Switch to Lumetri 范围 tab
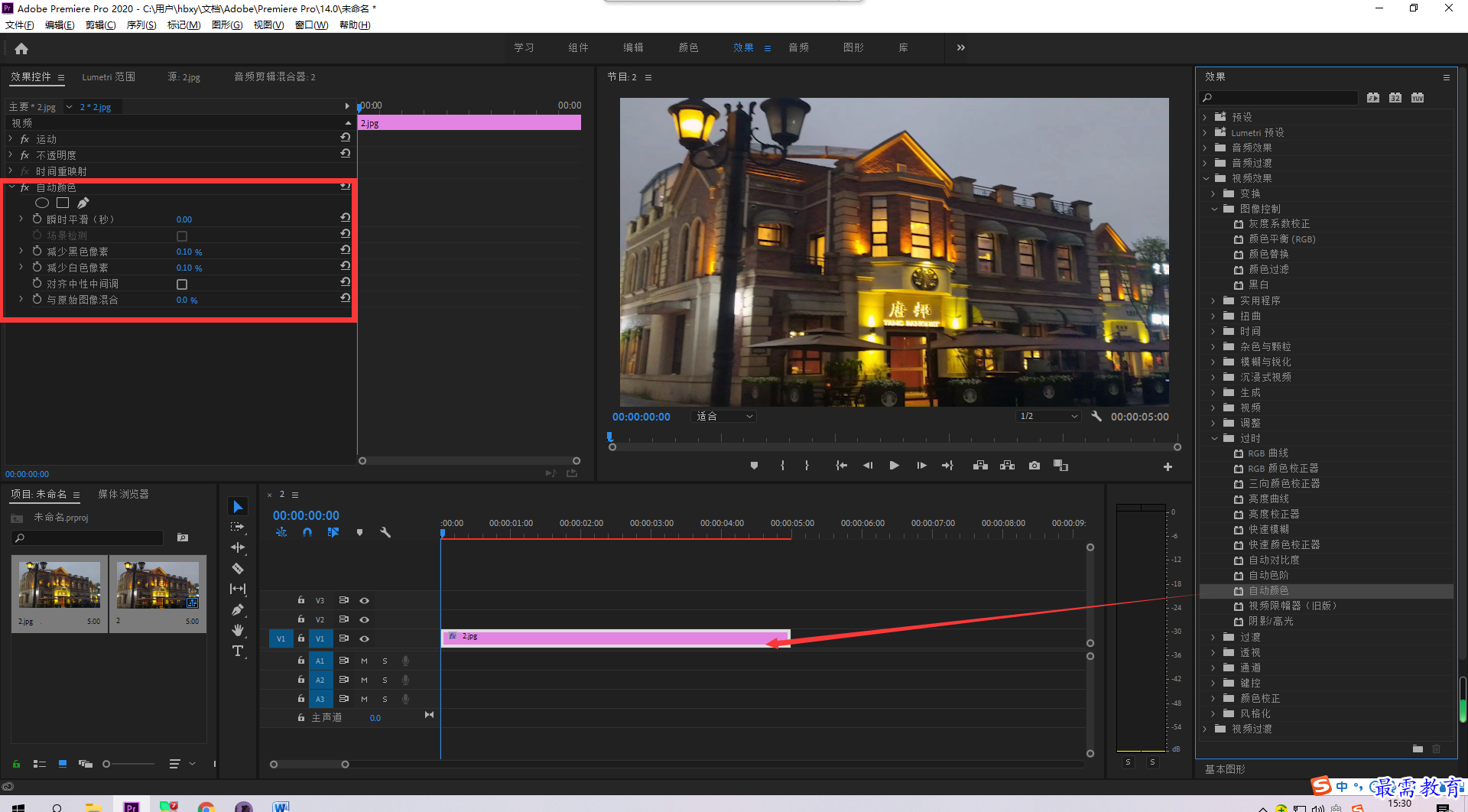This screenshot has width=1468, height=812. point(109,77)
